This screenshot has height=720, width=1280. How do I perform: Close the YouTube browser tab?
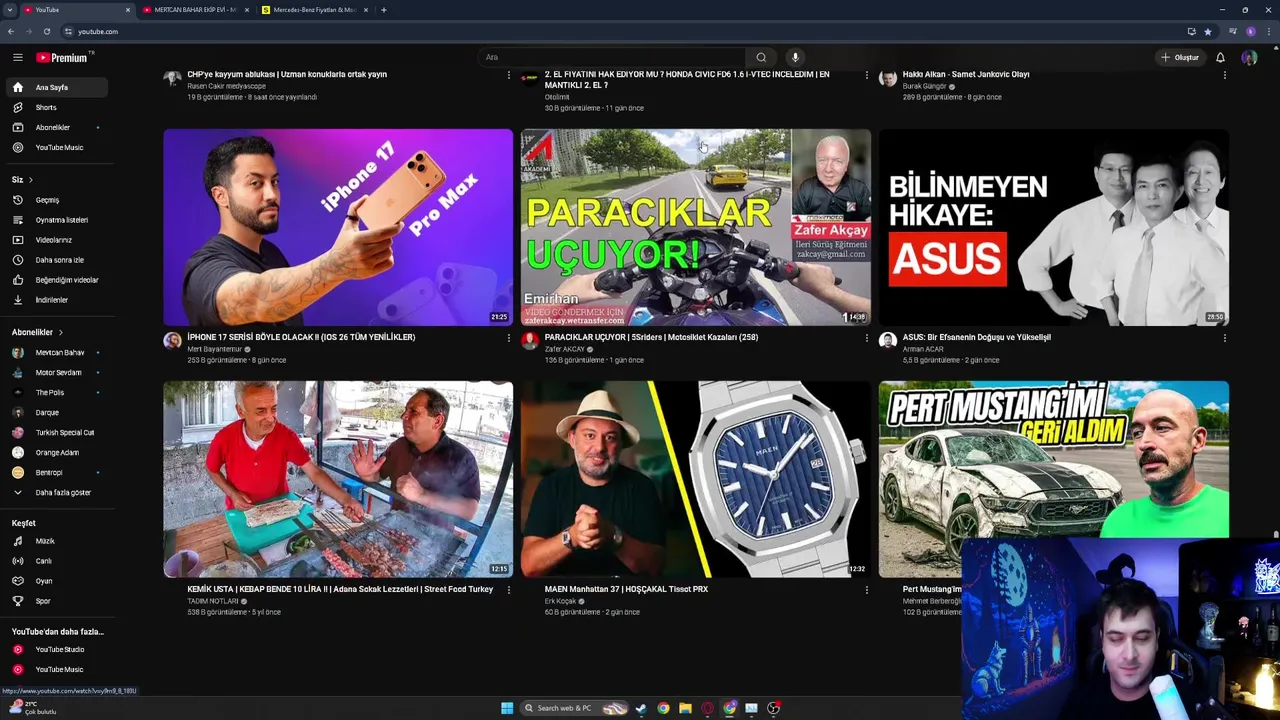[128, 10]
